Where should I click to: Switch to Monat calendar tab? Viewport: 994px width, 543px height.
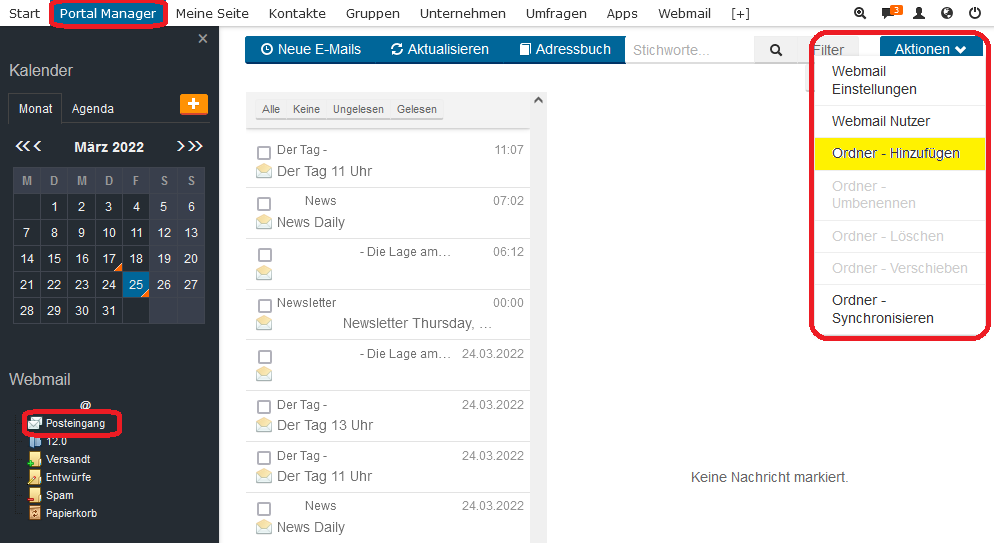tap(36, 108)
